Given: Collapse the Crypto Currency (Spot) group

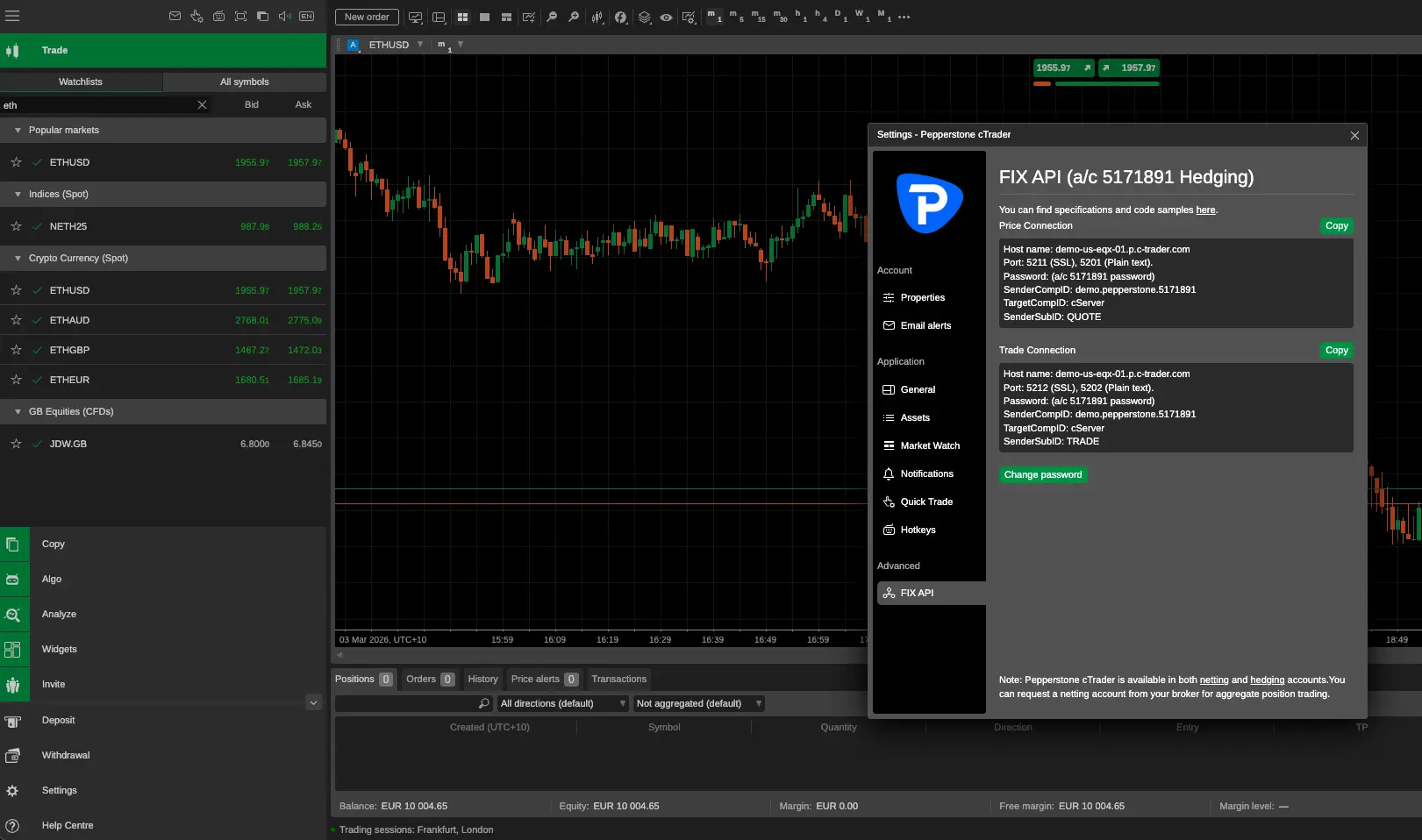Looking at the screenshot, I should click(x=16, y=258).
